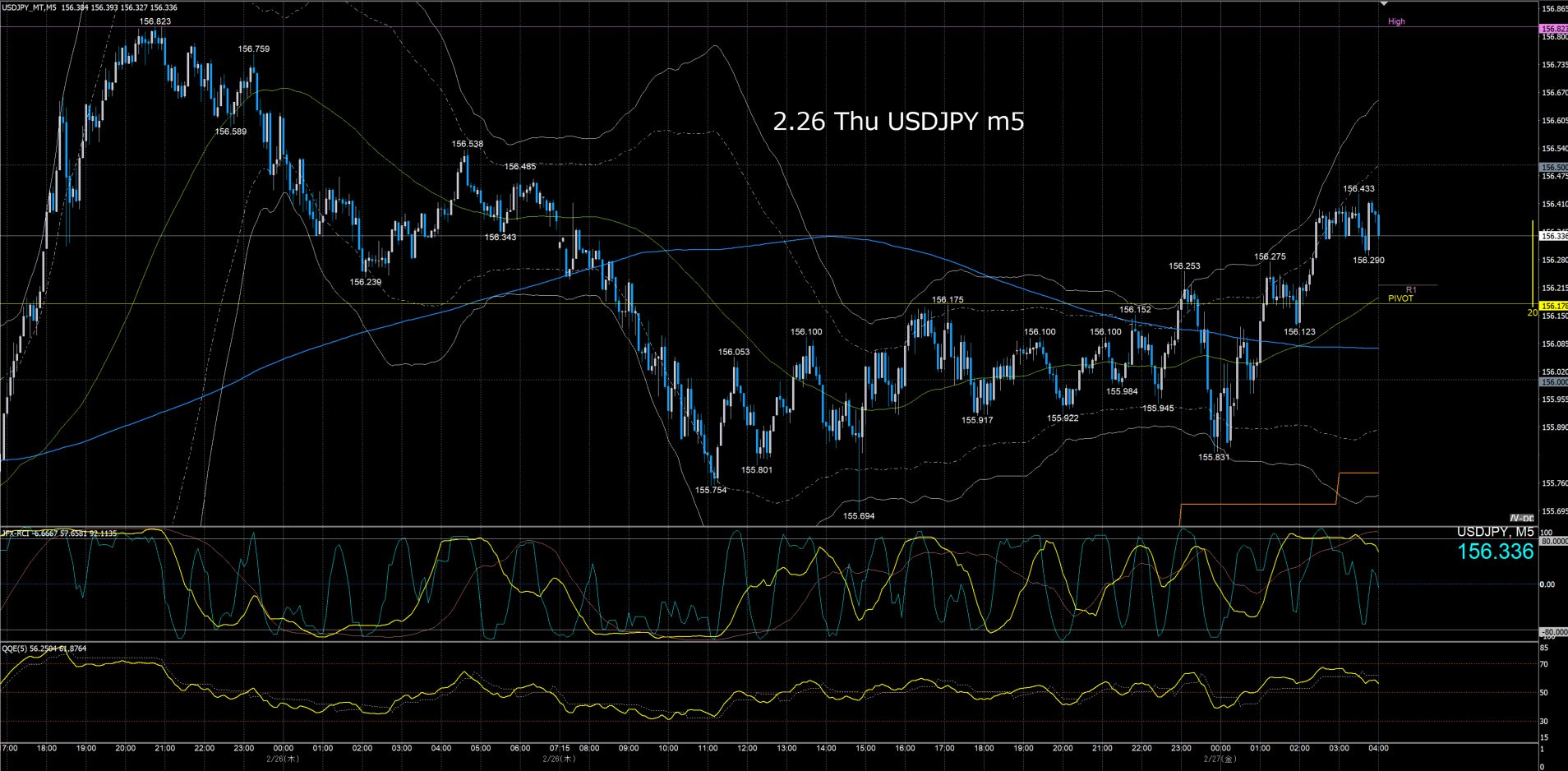
Task: Select the R1 resistance label
Action: click(1411, 289)
